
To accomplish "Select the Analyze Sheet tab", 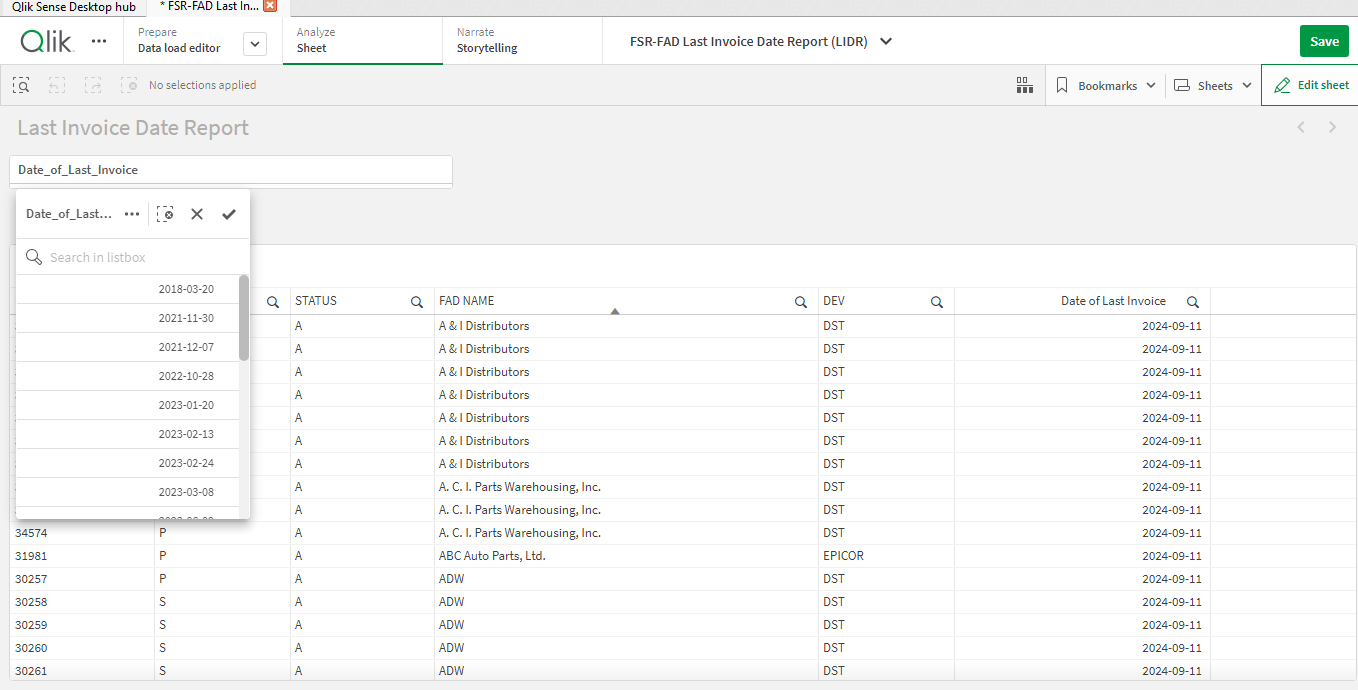I will [362, 41].
